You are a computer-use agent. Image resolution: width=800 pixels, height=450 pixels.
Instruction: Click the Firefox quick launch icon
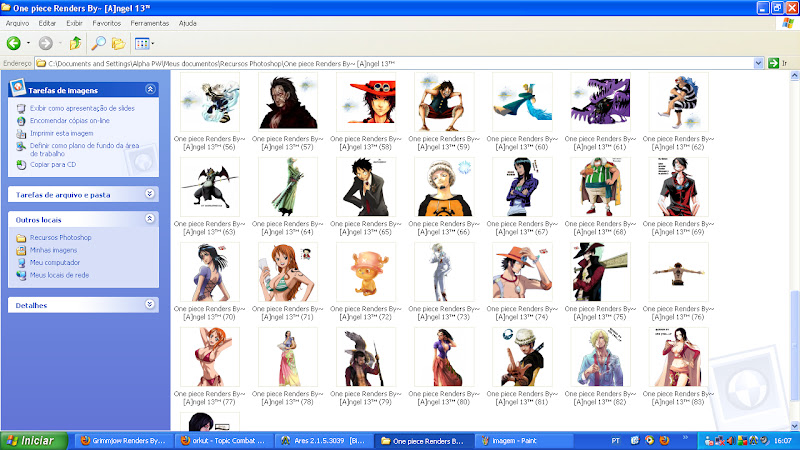[664, 440]
